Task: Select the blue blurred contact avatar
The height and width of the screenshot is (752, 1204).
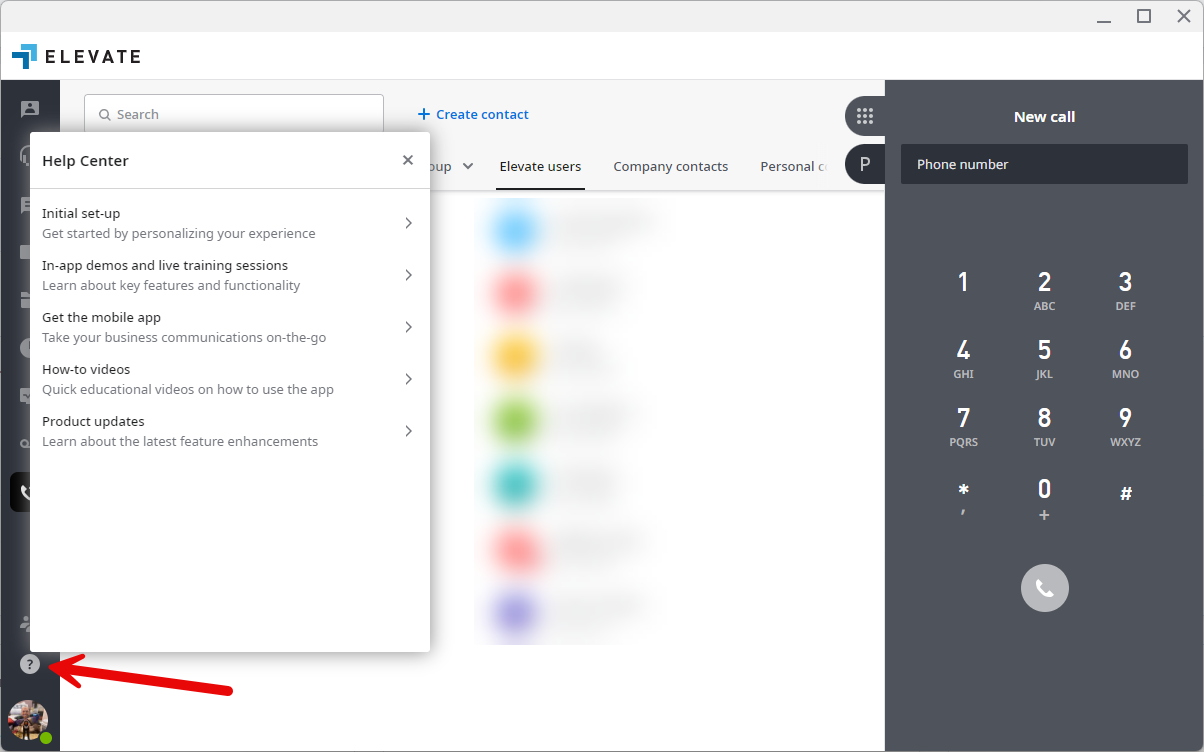Action: (517, 228)
